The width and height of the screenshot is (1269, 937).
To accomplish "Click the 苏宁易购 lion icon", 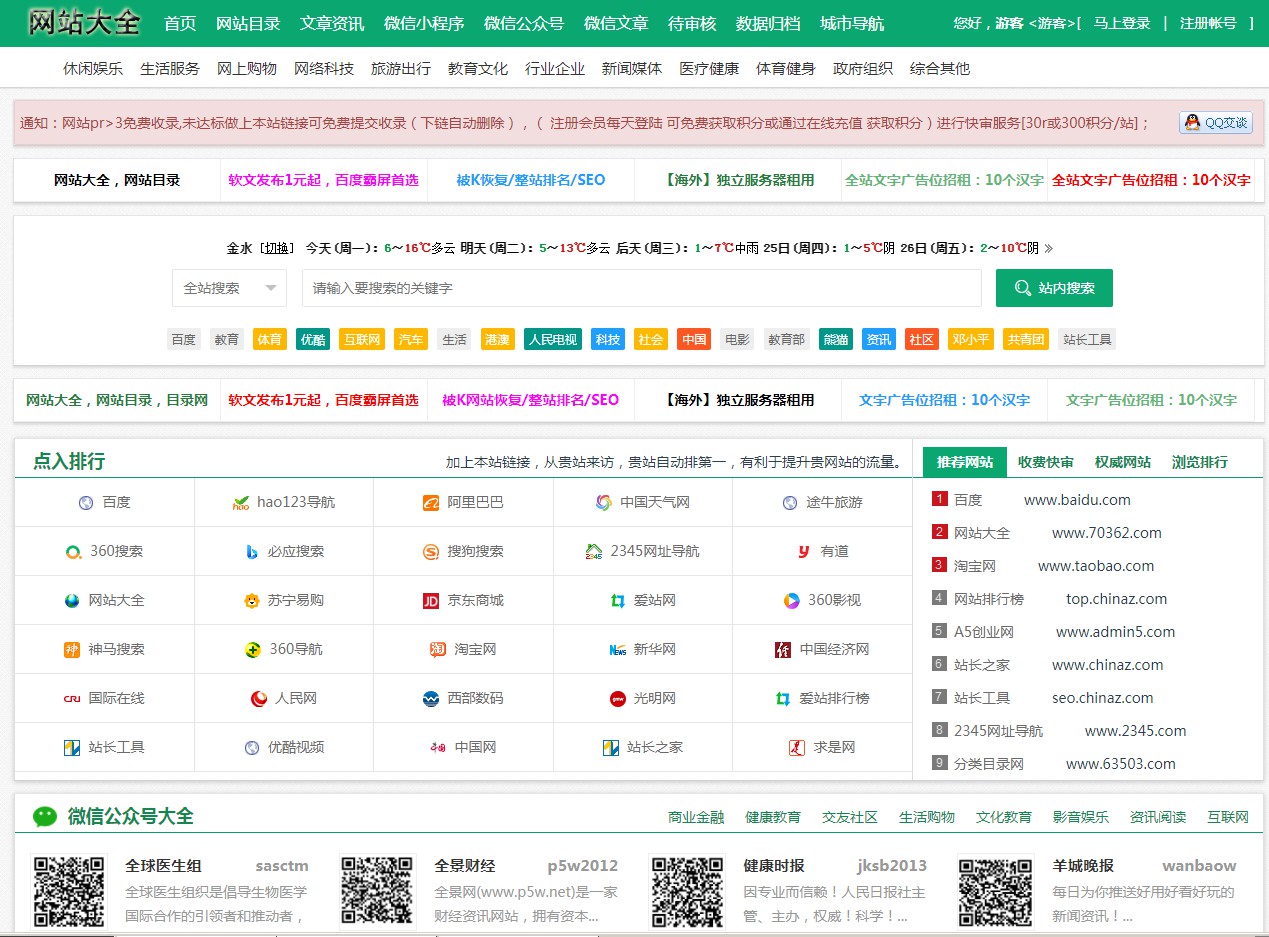I will tap(252, 601).
